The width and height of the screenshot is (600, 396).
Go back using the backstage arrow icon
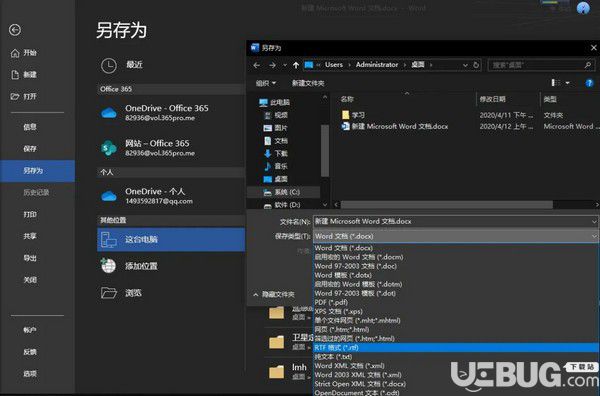click(15, 30)
